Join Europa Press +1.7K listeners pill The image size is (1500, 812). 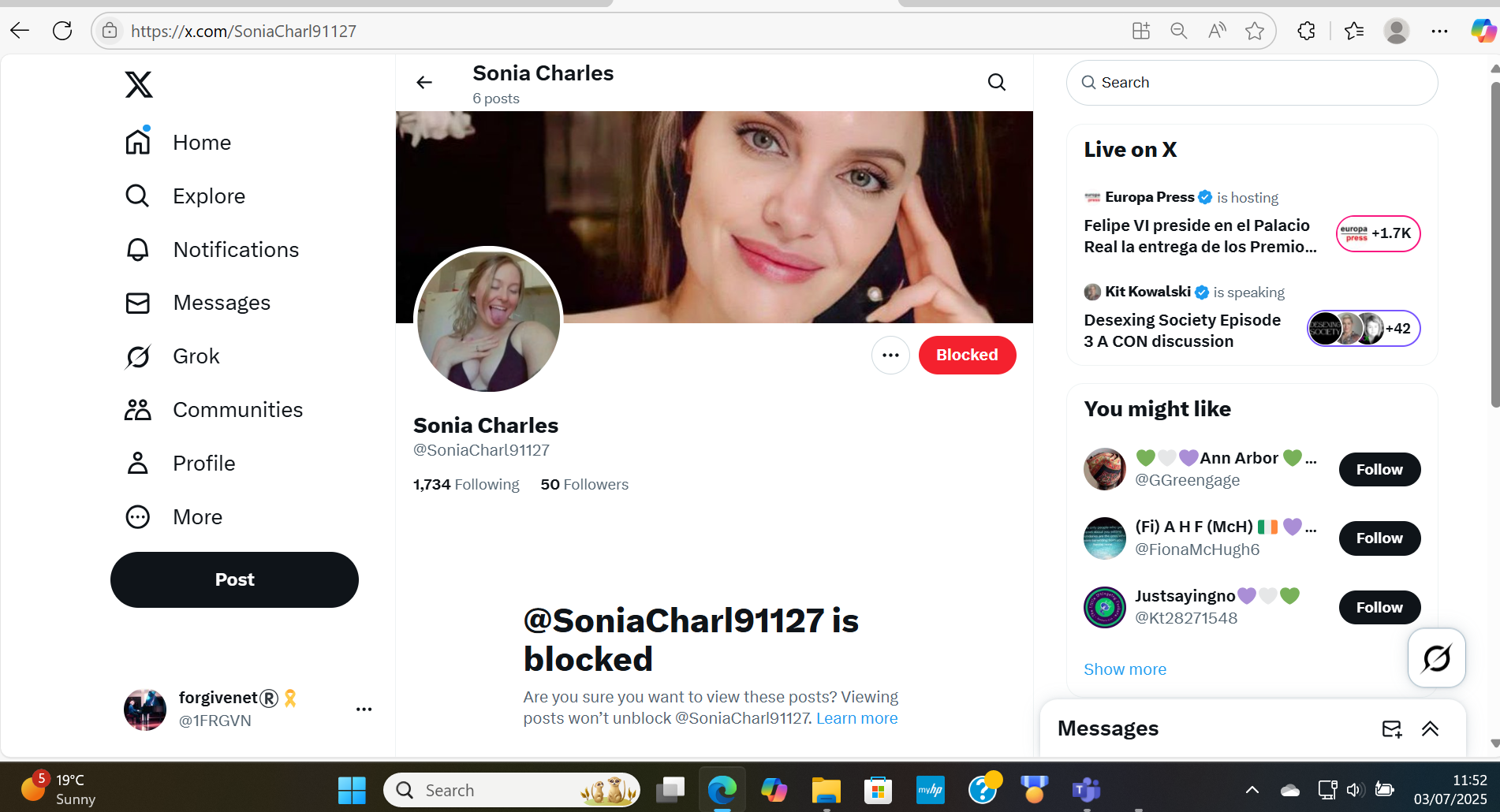[1378, 233]
